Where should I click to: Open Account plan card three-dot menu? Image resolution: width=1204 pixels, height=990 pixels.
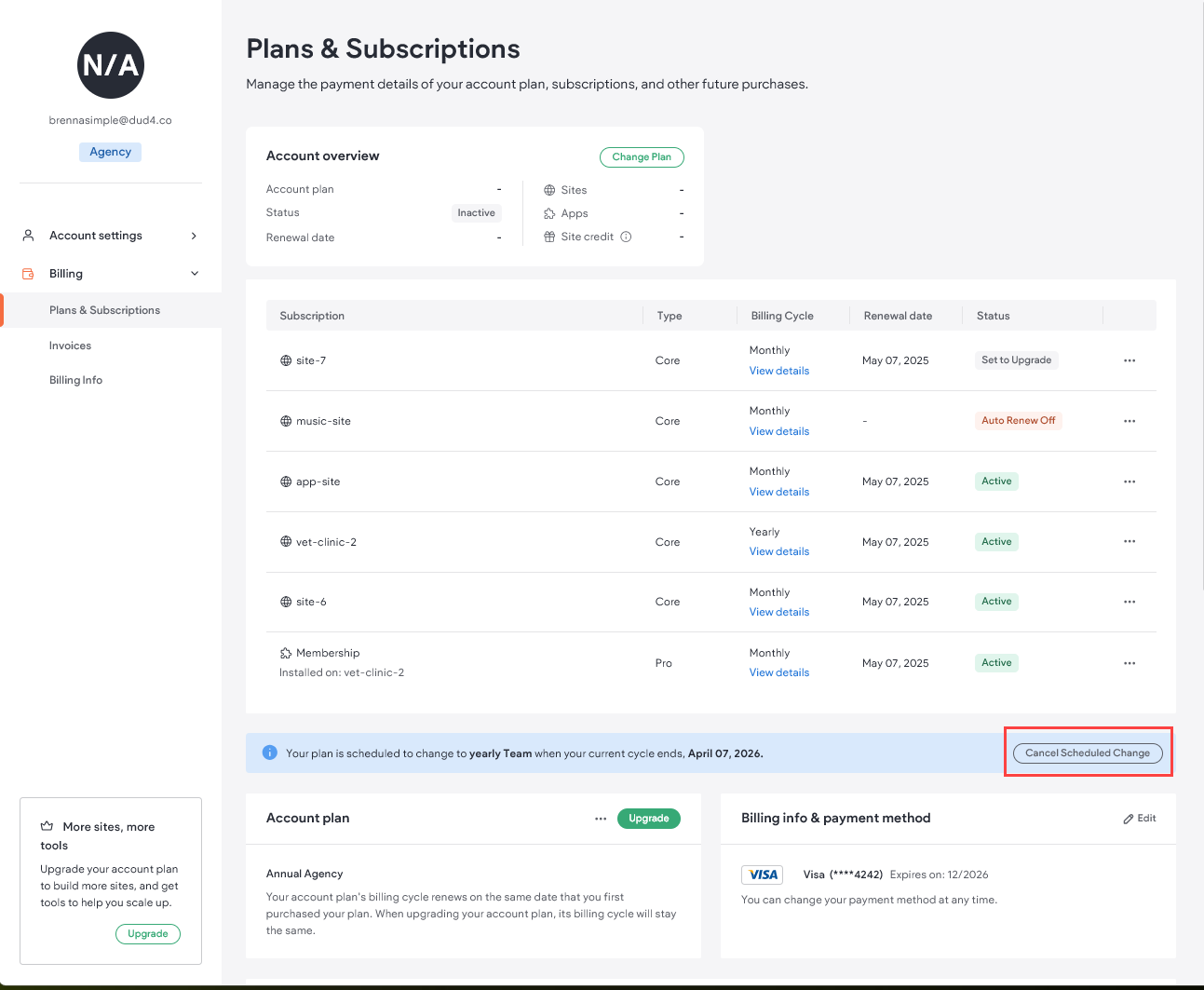[x=601, y=819]
